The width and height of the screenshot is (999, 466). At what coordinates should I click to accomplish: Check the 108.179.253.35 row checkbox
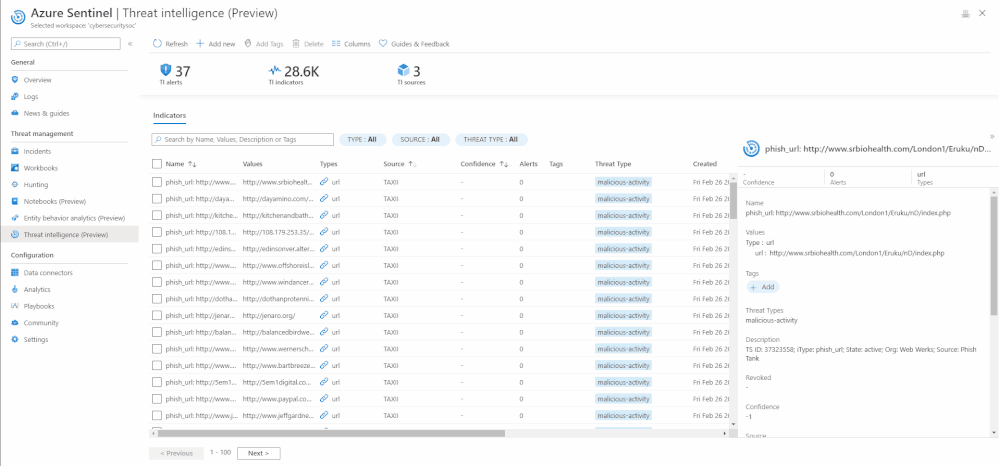coord(157,232)
